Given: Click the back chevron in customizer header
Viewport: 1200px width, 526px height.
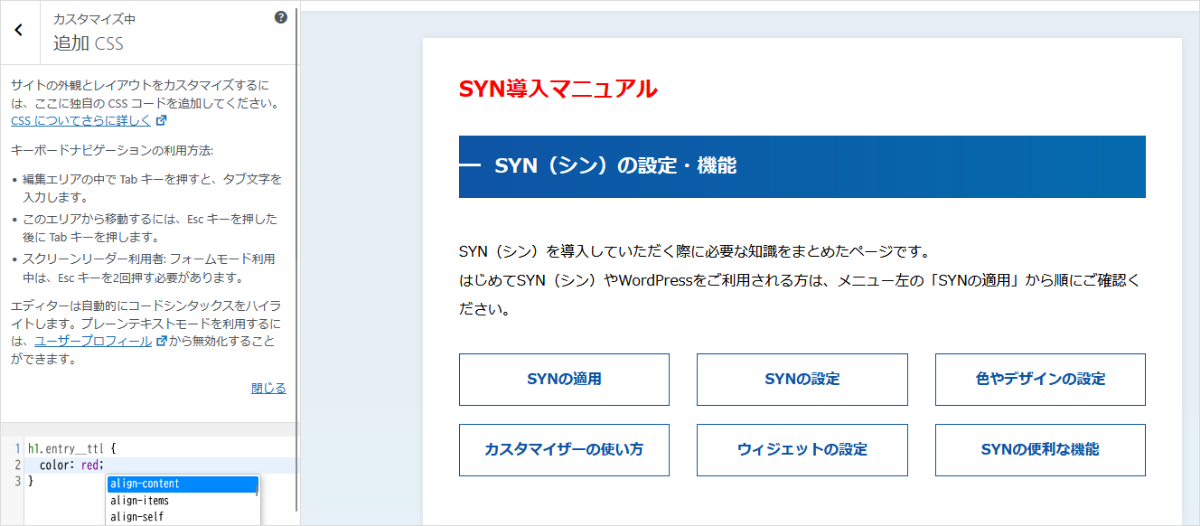Looking at the screenshot, I should click(x=19, y=31).
